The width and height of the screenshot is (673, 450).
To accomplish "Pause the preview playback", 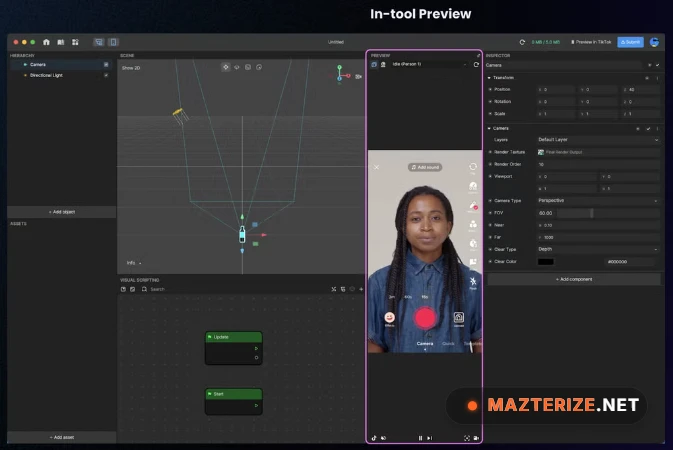I will point(421,437).
